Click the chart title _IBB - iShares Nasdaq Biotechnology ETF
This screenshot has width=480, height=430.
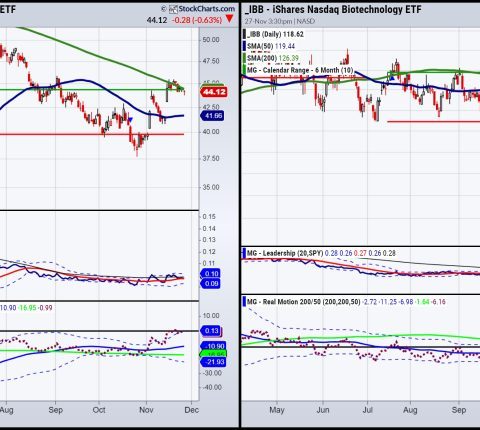coord(333,9)
